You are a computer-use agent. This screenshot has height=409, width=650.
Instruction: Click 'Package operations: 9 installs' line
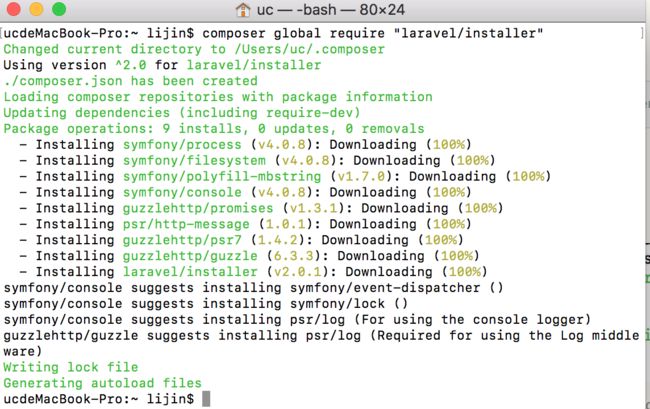pos(214,128)
